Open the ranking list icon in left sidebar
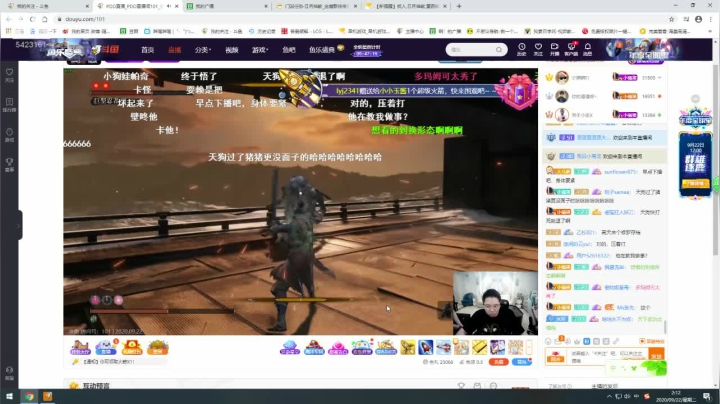The image size is (720, 404). pyautogui.click(x=9, y=102)
